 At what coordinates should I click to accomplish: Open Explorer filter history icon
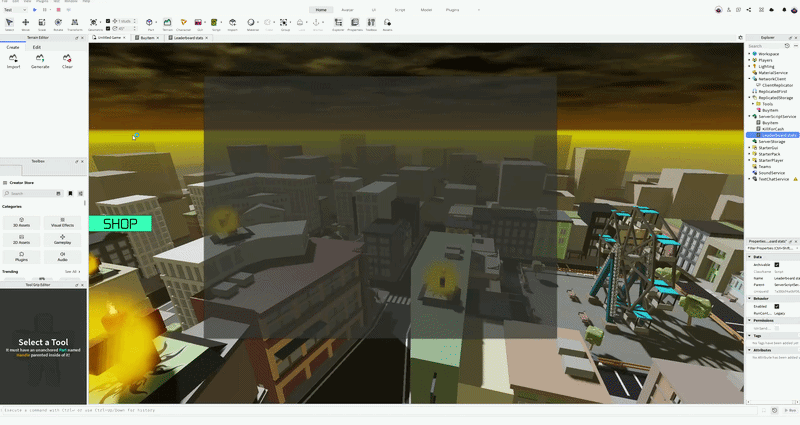(787, 46)
